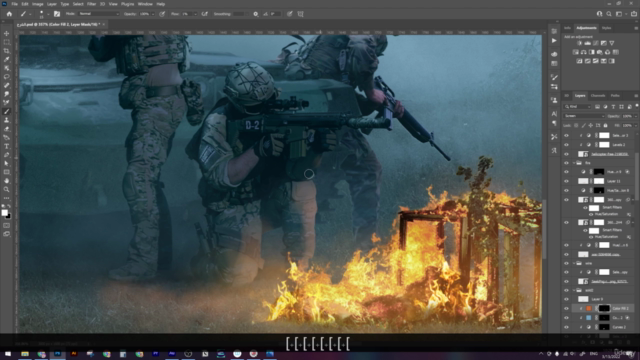Click the Smoothing value field
The height and width of the screenshot is (360, 640).
point(240,14)
